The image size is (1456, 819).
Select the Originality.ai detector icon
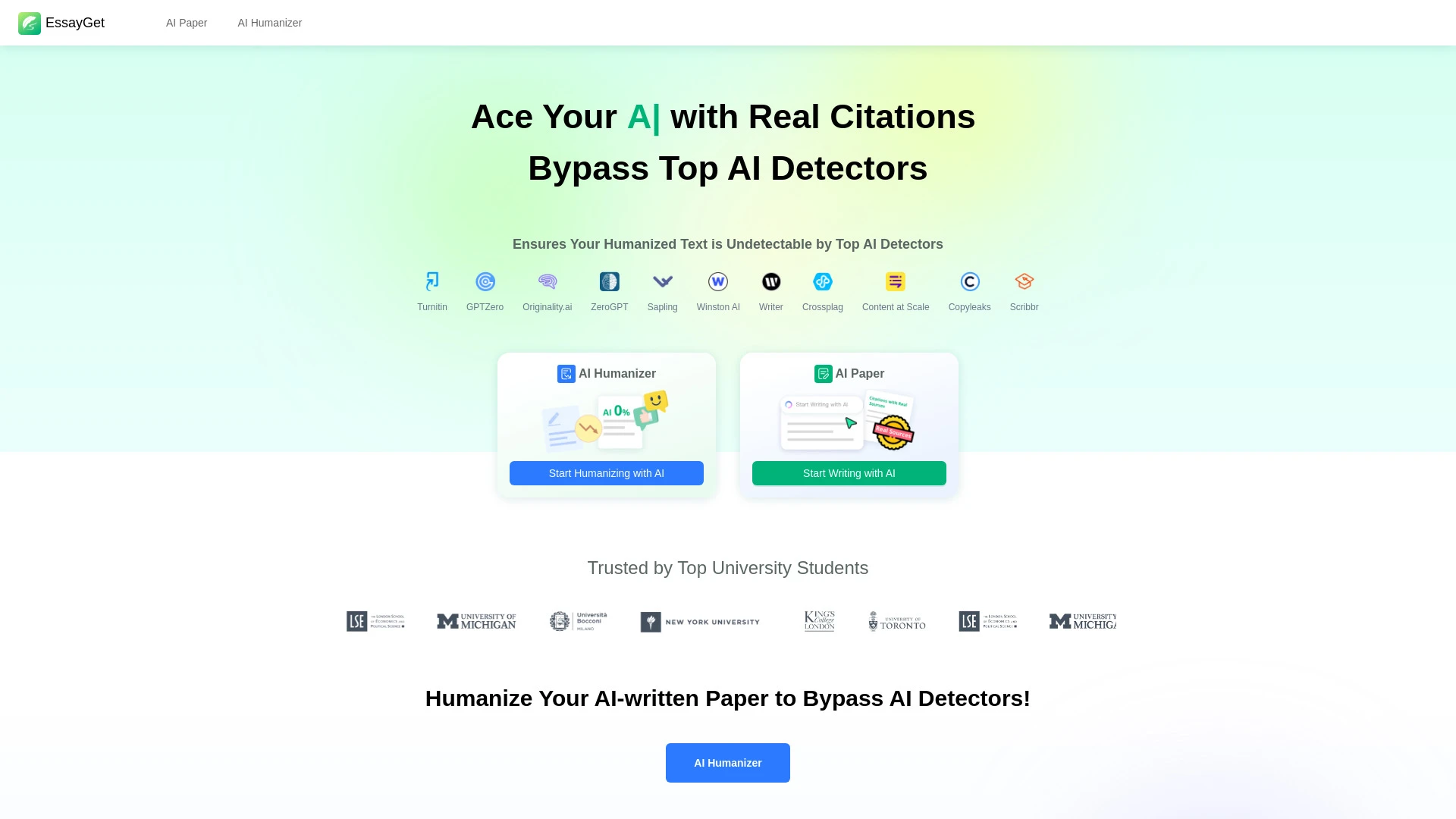click(547, 281)
